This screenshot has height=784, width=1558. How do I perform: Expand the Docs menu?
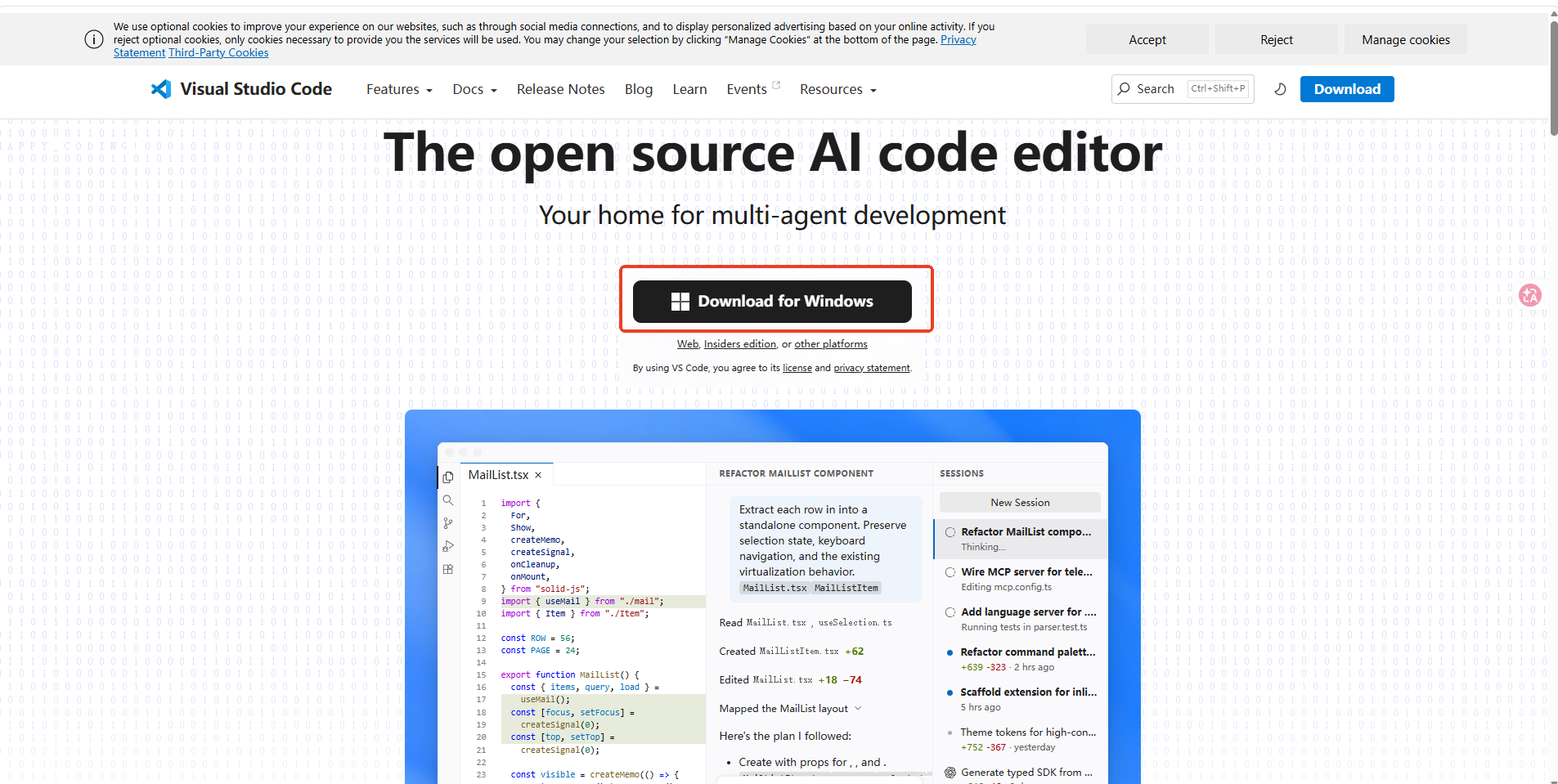coord(474,89)
